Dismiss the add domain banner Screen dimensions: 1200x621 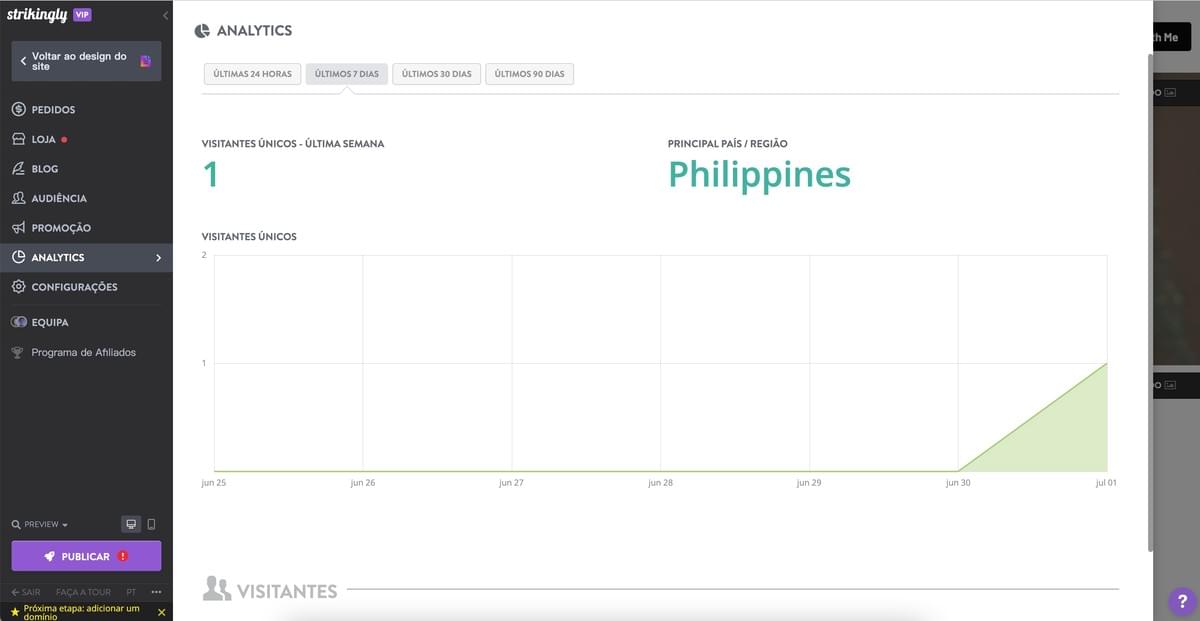162,612
